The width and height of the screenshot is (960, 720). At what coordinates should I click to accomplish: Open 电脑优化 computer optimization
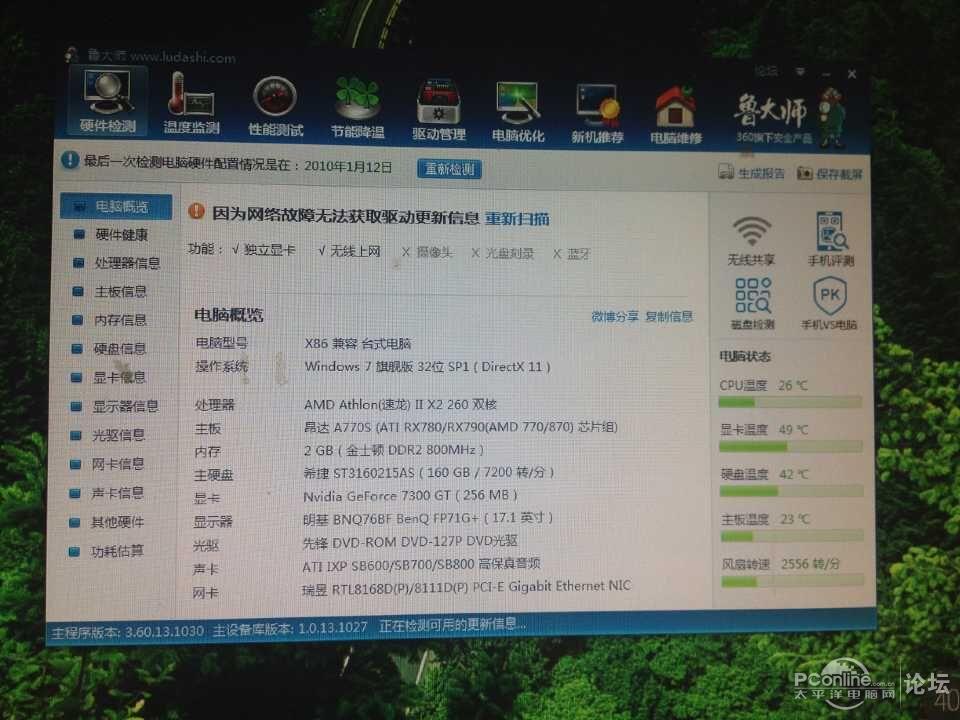coord(518,111)
